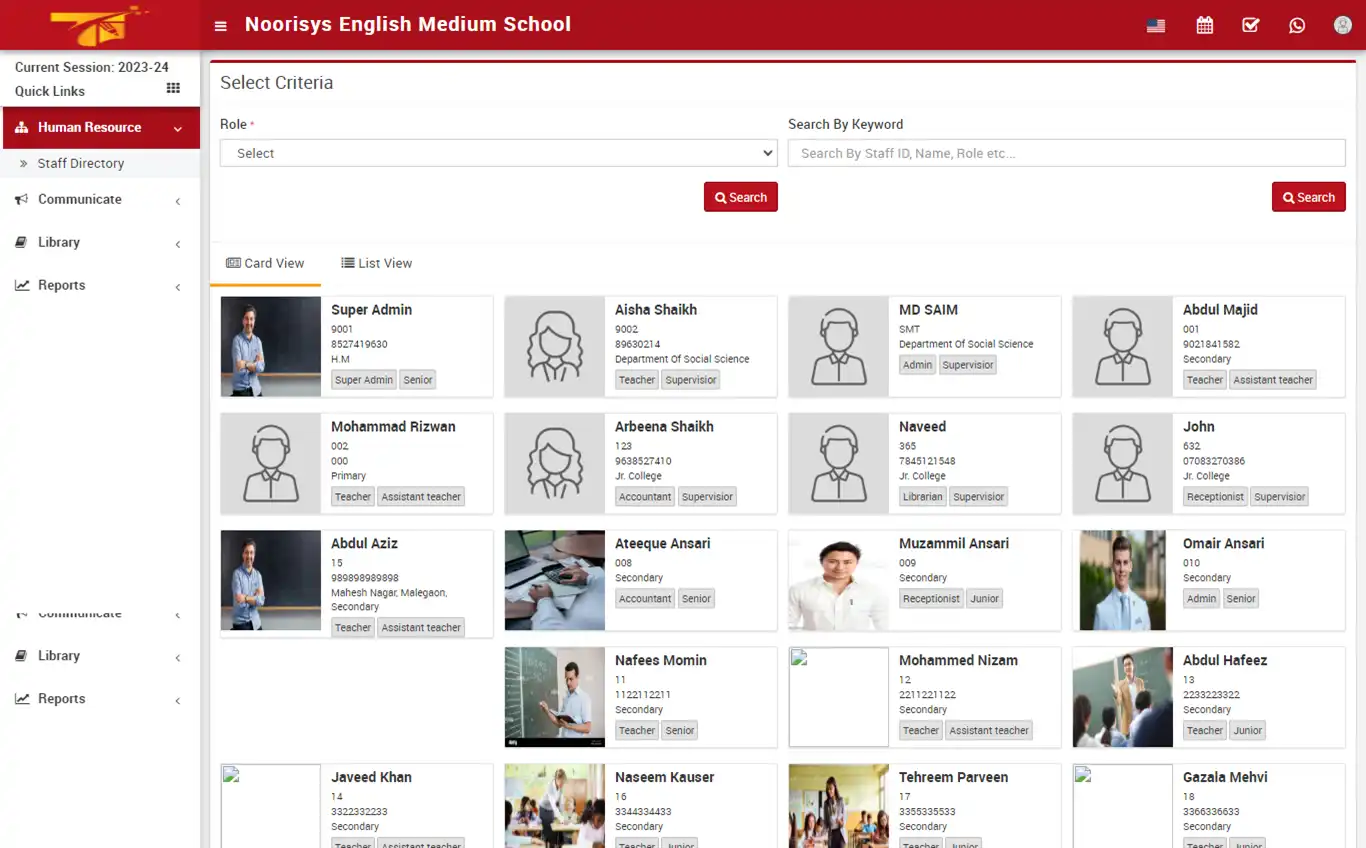This screenshot has height=848, width=1366.
Task: Click the Communicate megaphone icon in the sidebar
Action: click(22, 199)
